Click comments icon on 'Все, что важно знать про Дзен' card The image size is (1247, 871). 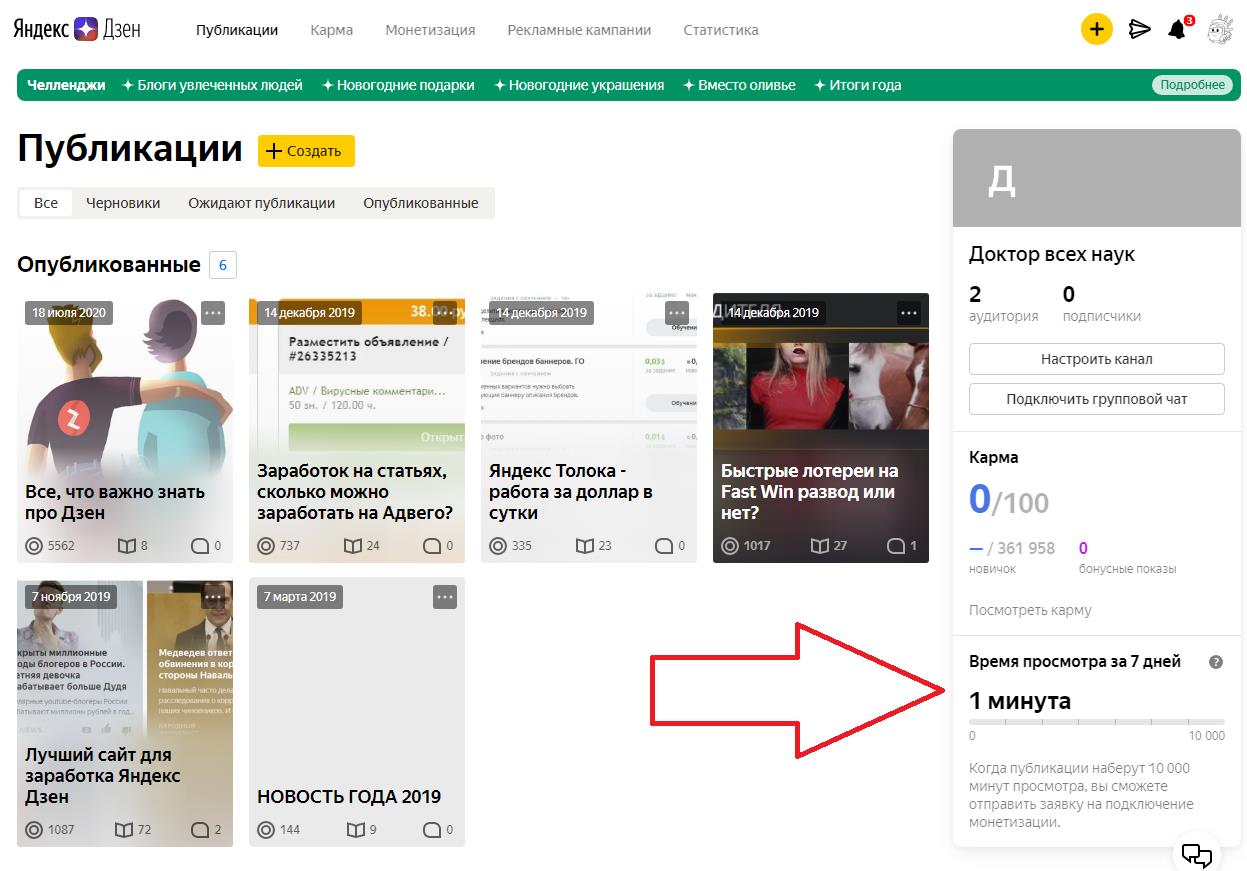pos(200,546)
